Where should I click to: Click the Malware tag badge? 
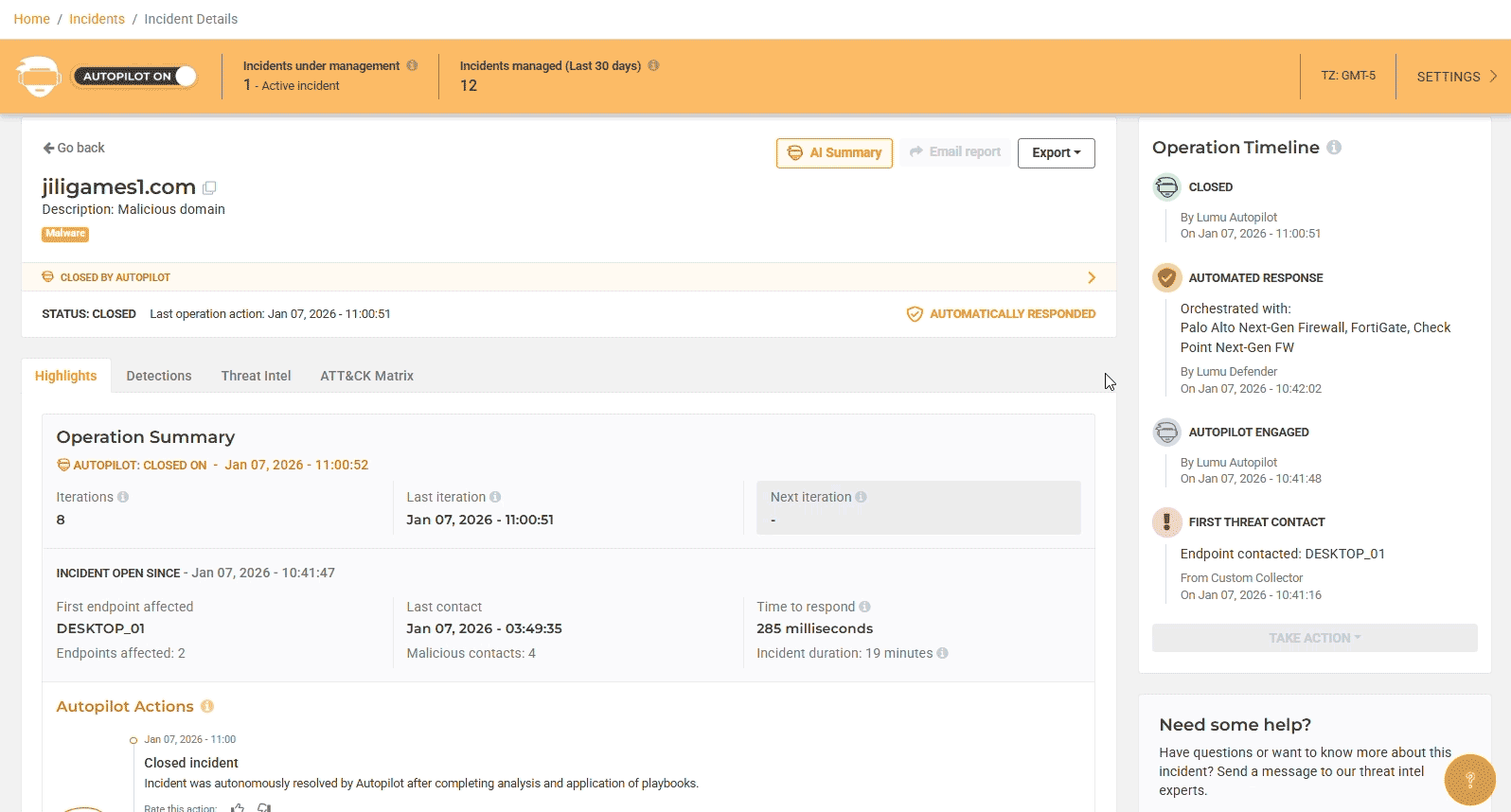click(65, 234)
